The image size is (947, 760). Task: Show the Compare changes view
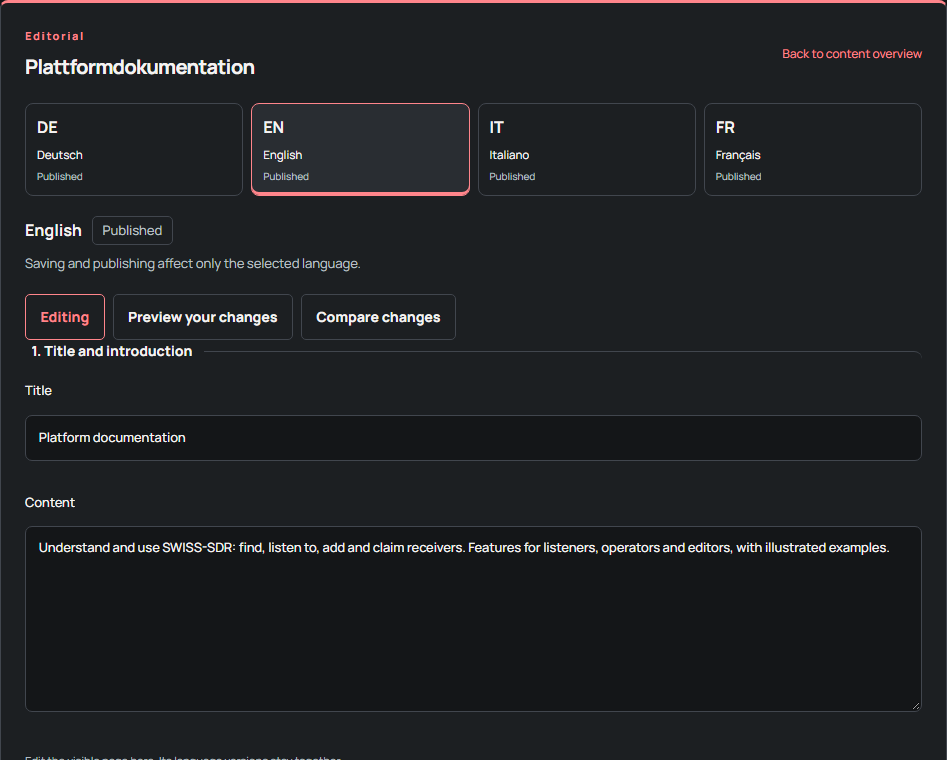tap(378, 317)
